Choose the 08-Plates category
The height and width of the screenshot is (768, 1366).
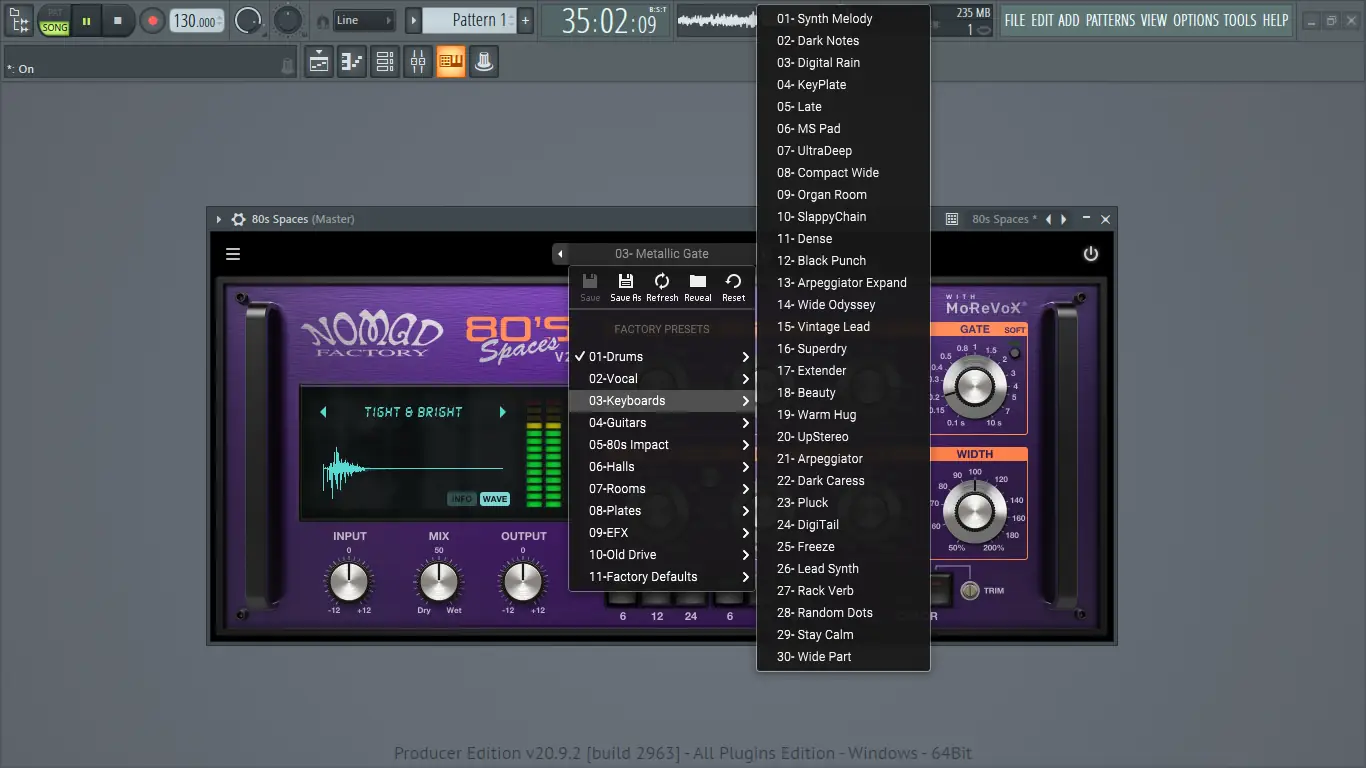tap(662, 511)
